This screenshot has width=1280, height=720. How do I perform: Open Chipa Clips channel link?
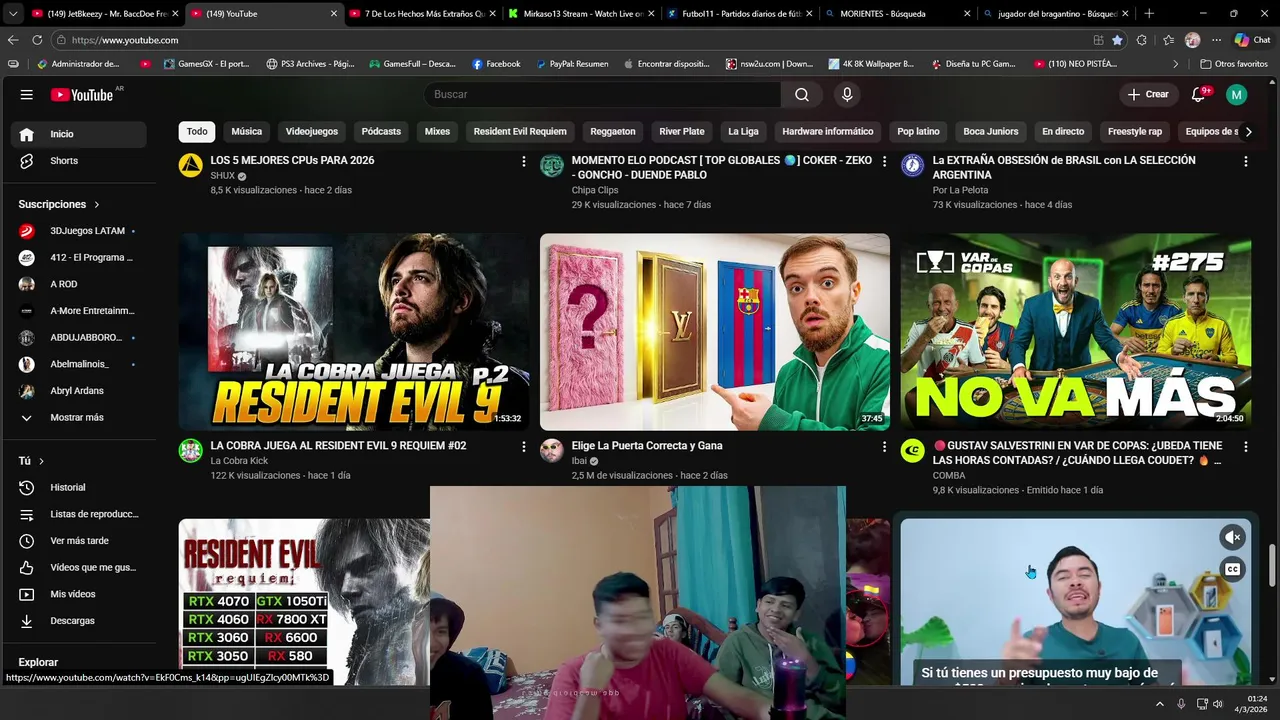click(x=595, y=190)
